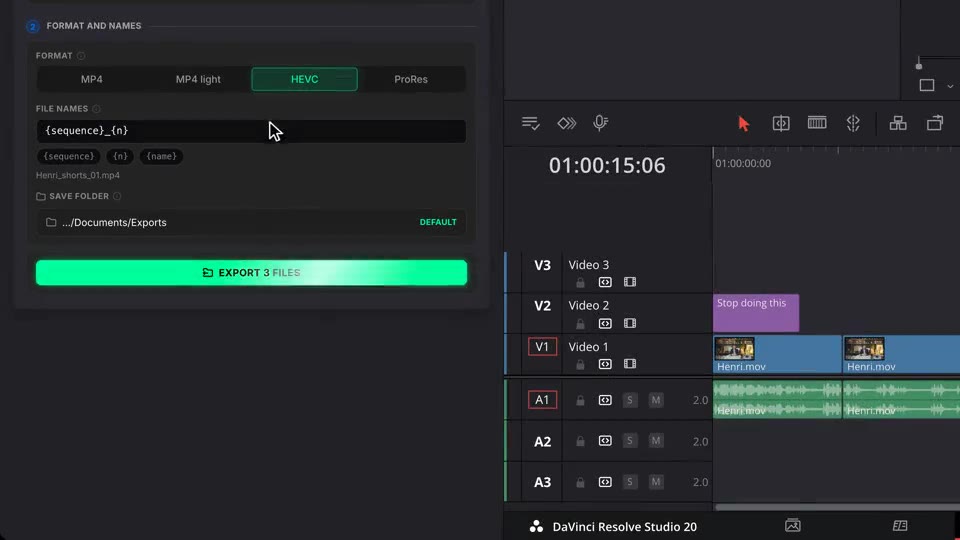Toggle auto track selector on Video 2
Viewport: 960px width, 540px height.
tap(605, 323)
